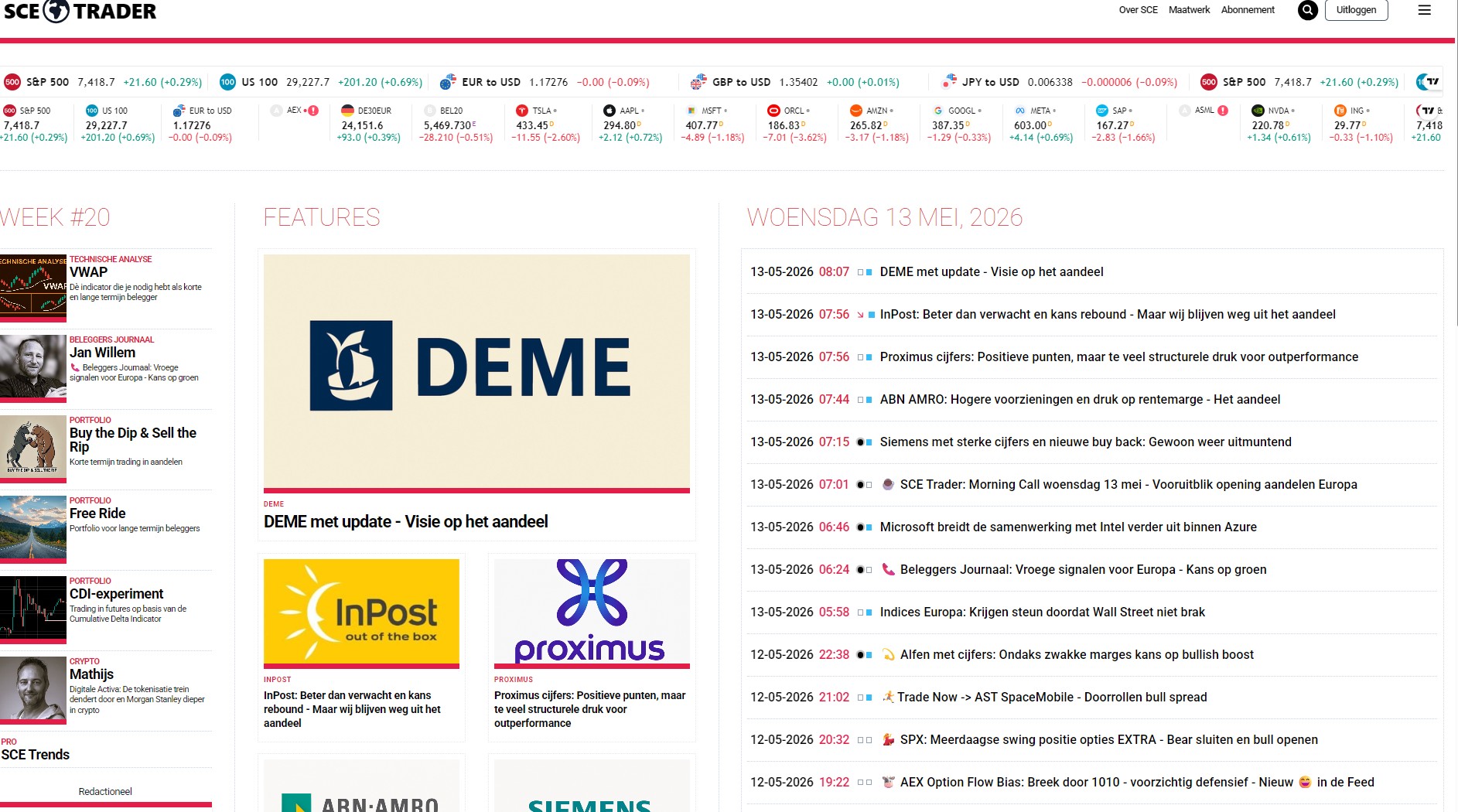Open the InPost feature card image

coord(361,612)
